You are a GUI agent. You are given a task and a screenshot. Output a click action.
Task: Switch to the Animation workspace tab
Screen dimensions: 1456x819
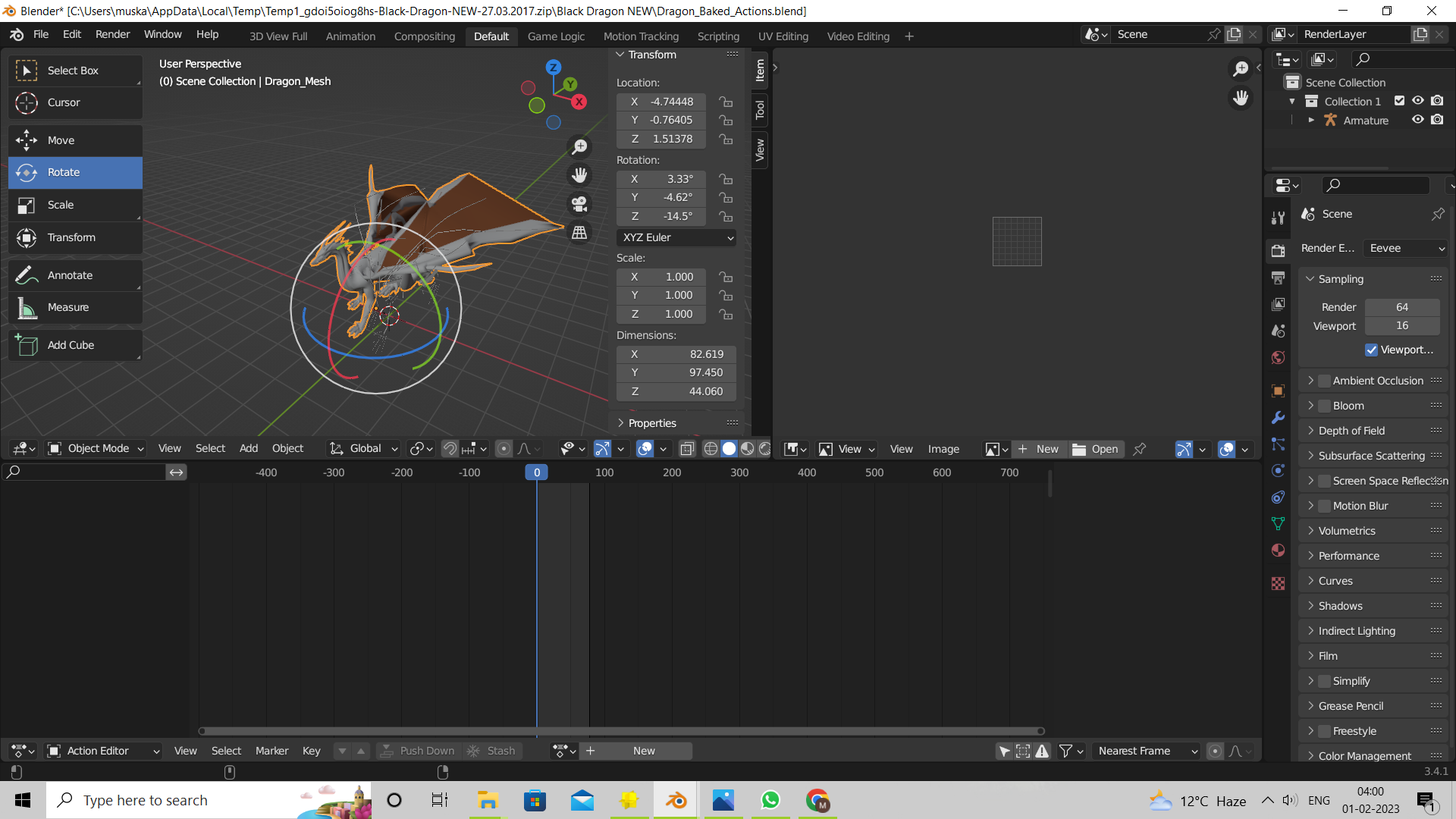click(x=350, y=36)
